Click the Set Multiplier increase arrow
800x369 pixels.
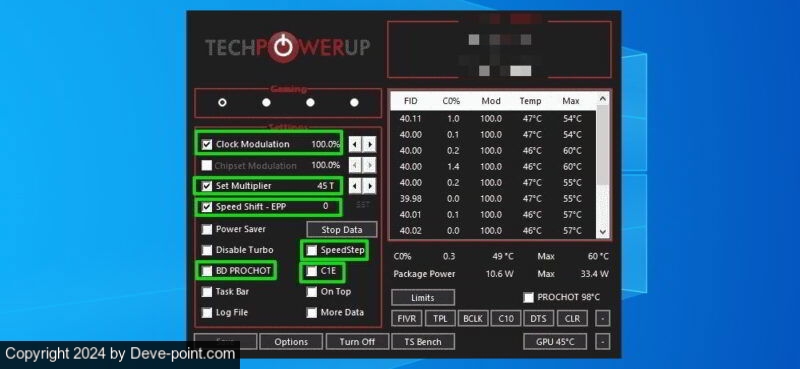click(x=370, y=186)
